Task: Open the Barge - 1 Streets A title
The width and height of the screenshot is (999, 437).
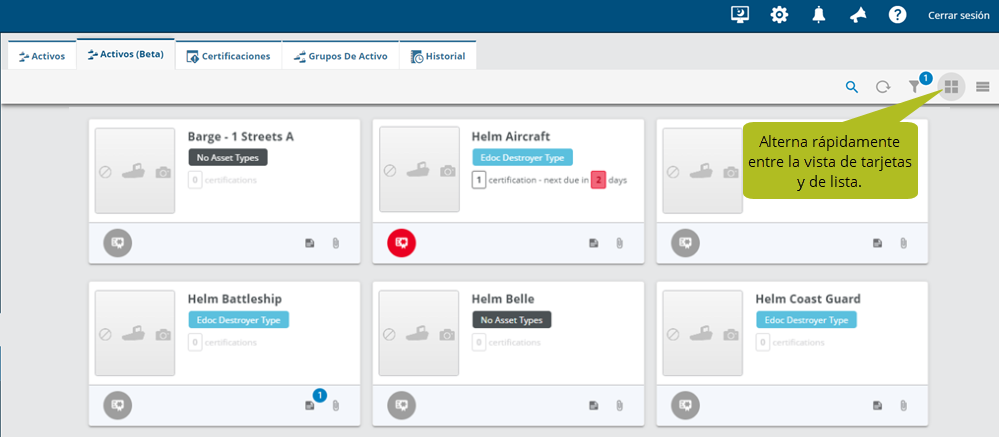Action: pyautogui.click(x=241, y=136)
